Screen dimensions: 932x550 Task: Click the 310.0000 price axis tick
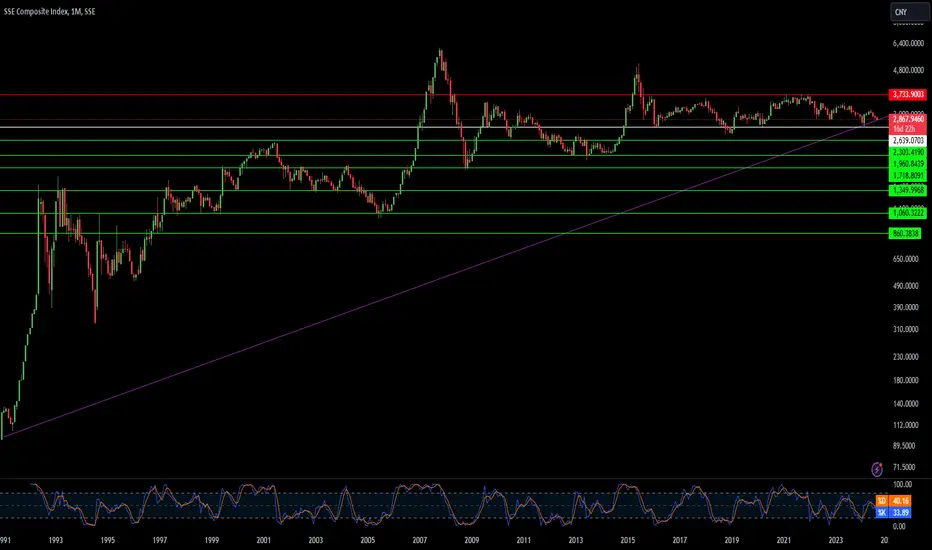(906, 329)
